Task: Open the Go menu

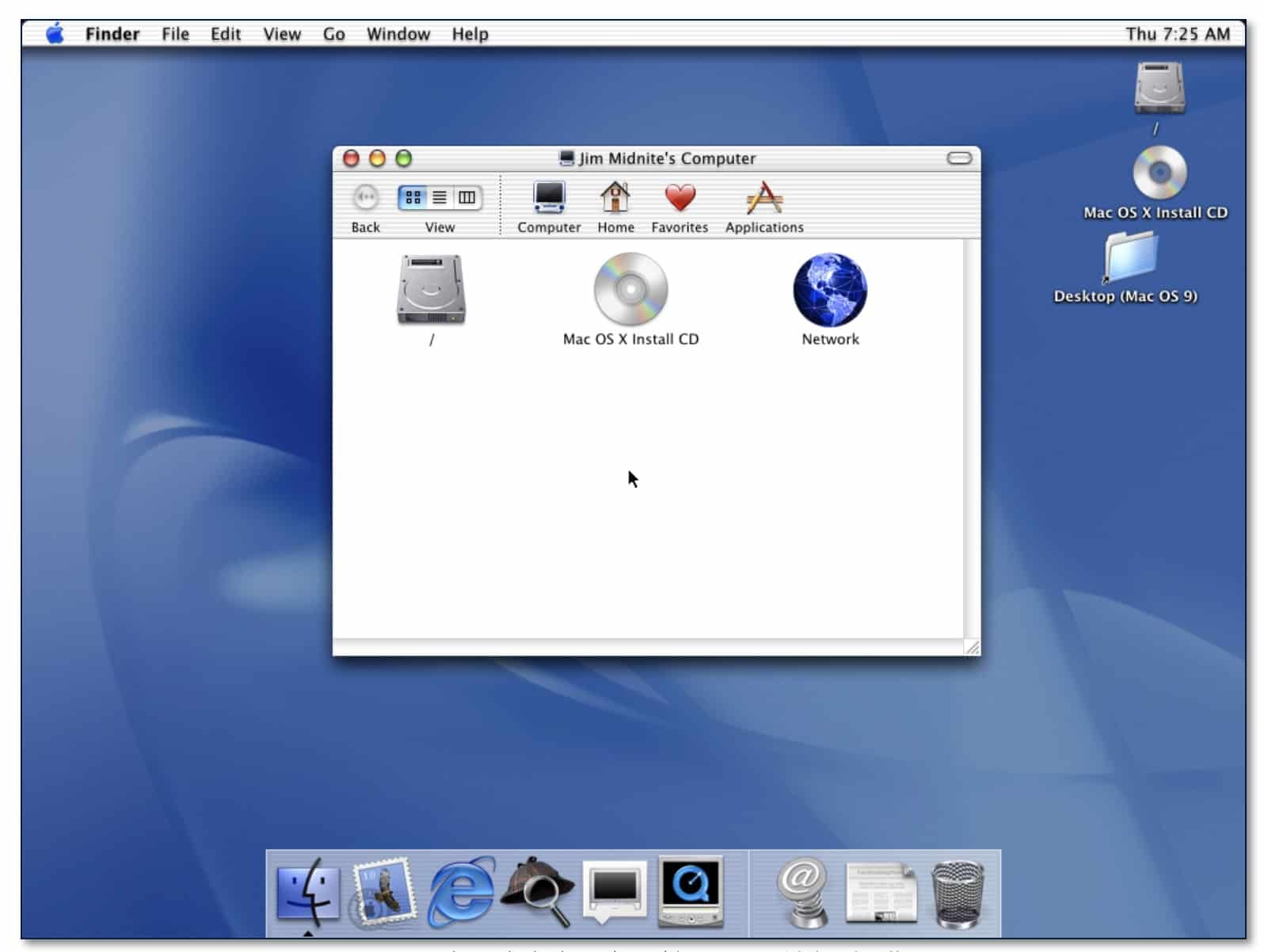Action: tap(333, 34)
